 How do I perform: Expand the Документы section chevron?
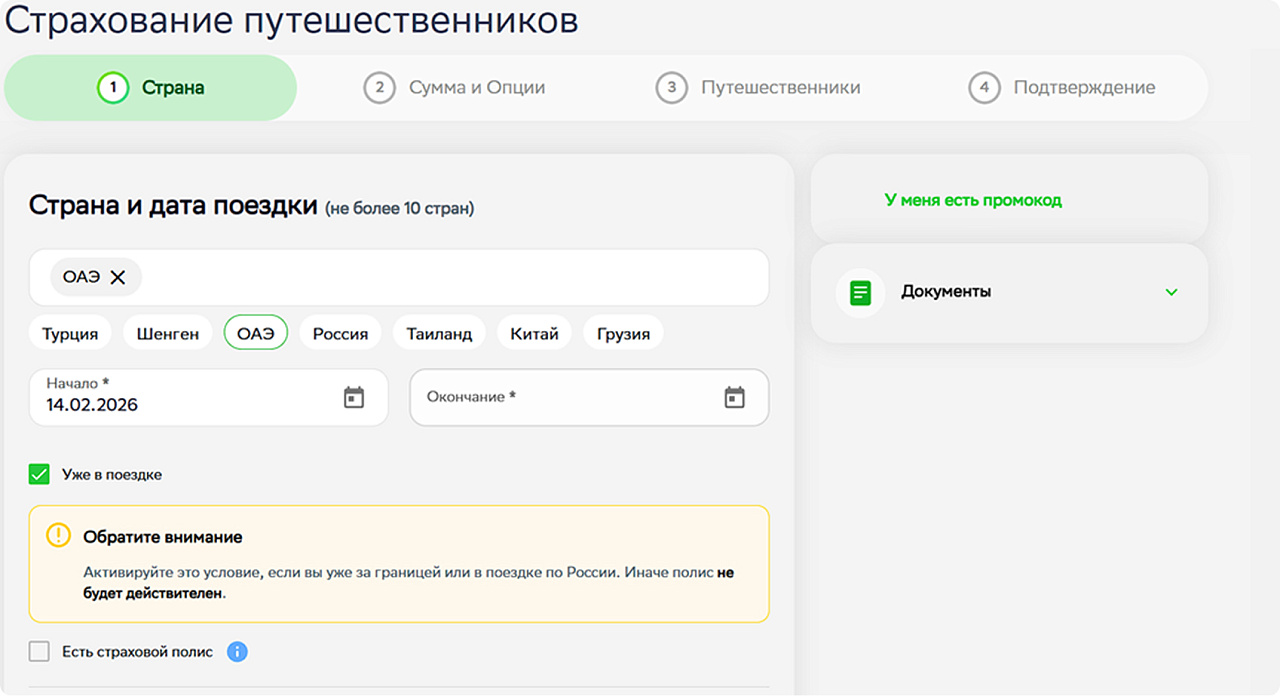1172,293
